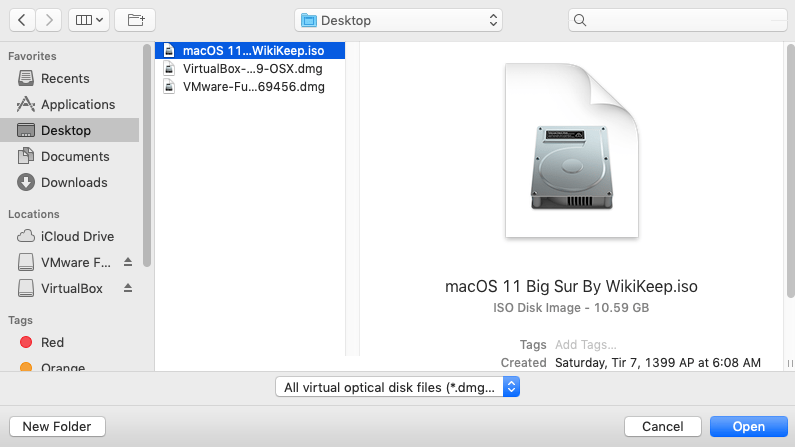Image resolution: width=795 pixels, height=447 pixels.
Task: Click the sidebar vertical scrollbar
Action: coord(147,156)
